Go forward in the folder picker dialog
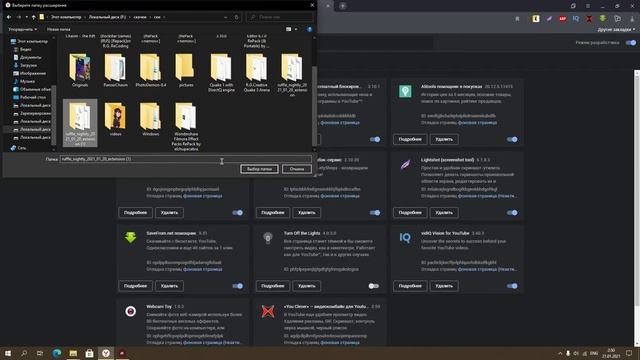Image resolution: width=640 pixels, height=360 pixels. 19,17
